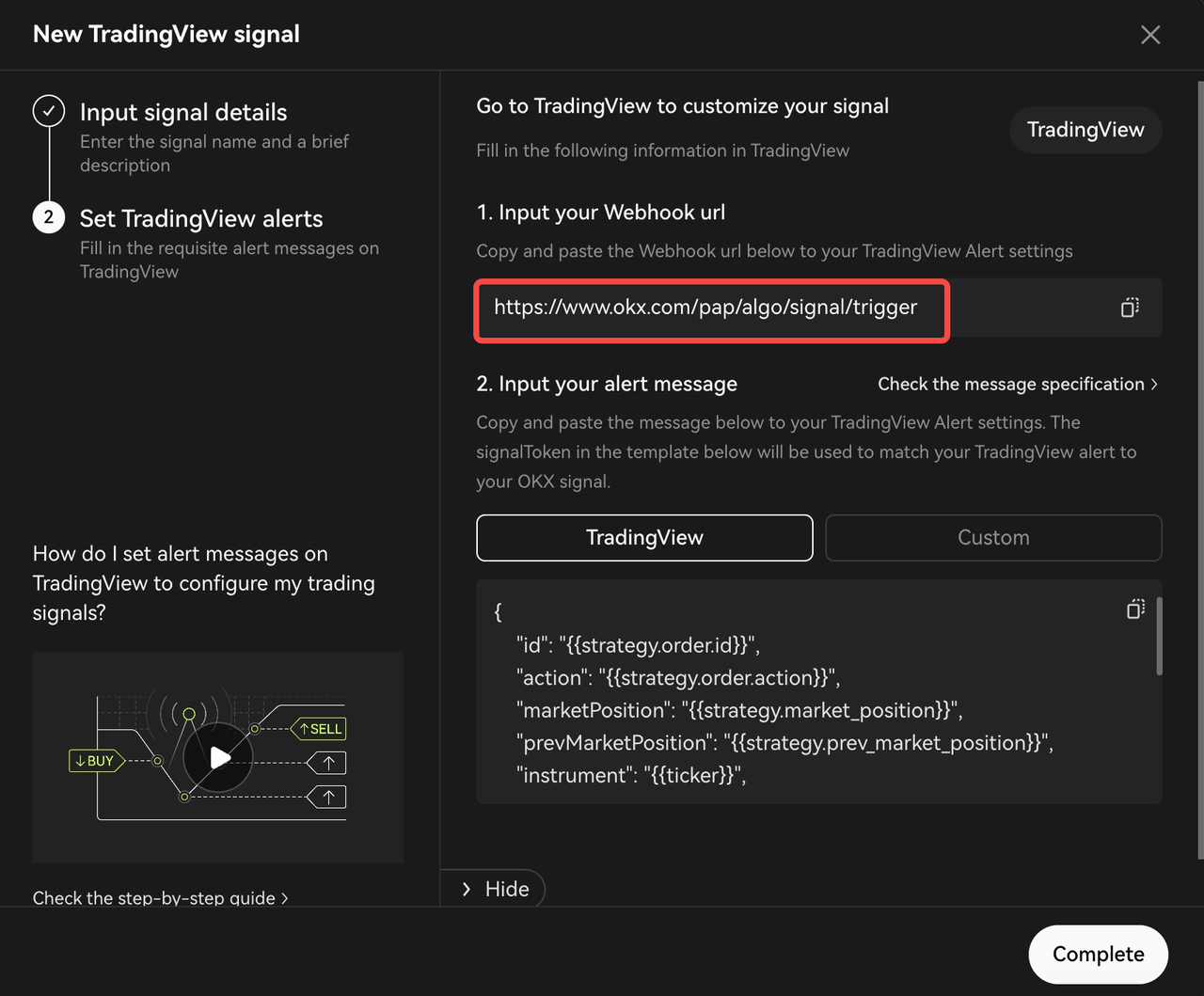Switch to the Custom message tab
1204x996 pixels.
point(993,538)
